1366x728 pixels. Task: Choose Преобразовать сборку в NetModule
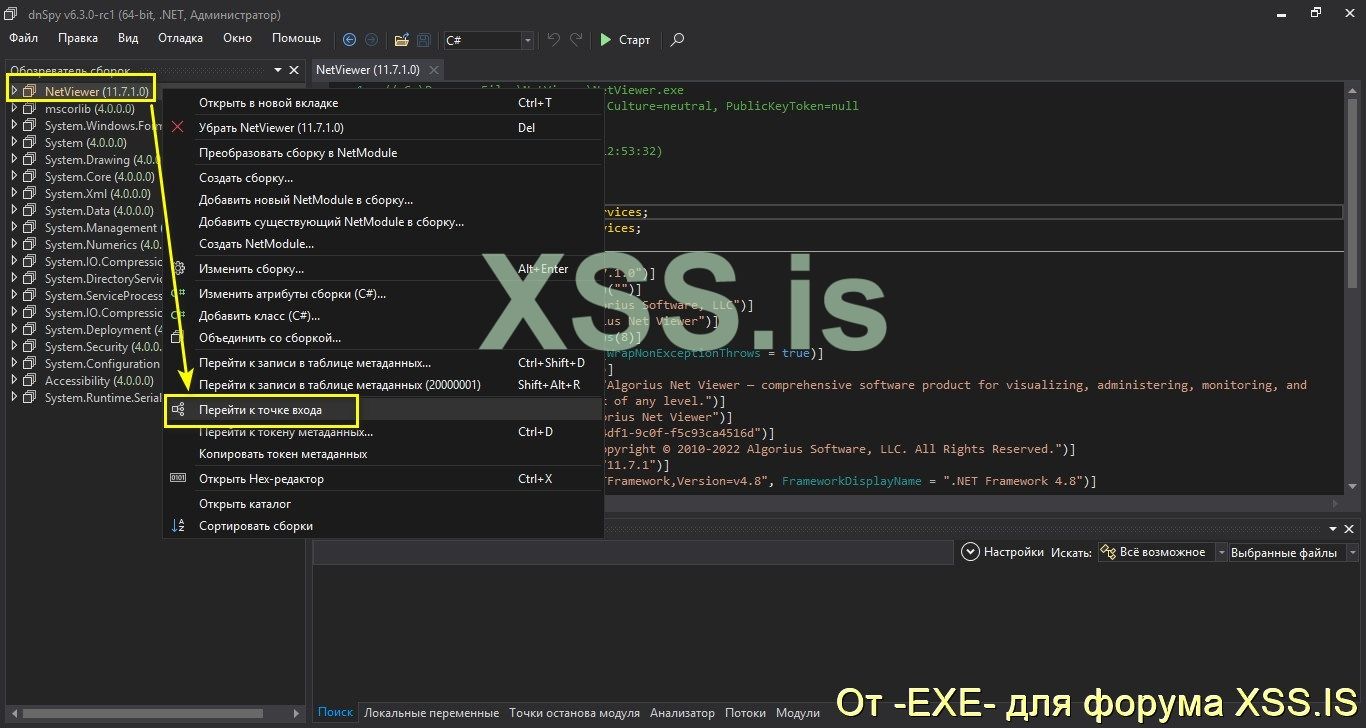[x=383, y=153]
